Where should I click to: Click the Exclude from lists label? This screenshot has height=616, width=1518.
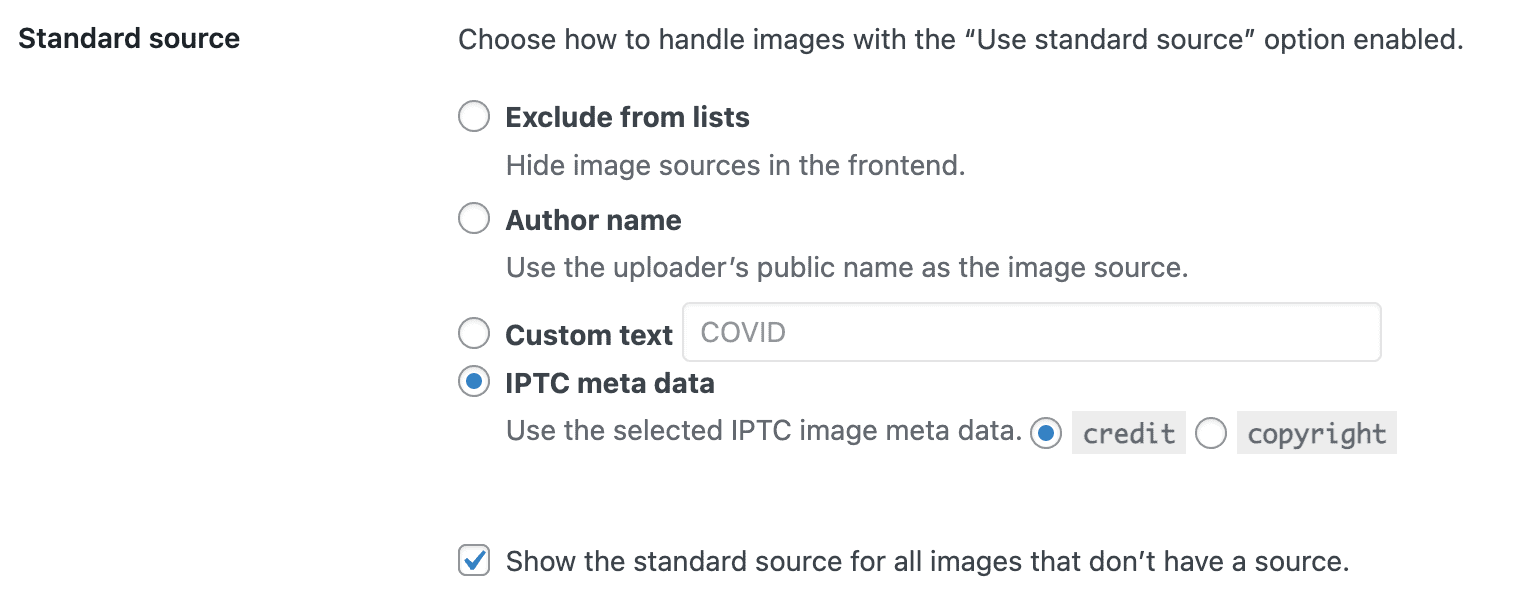628,117
